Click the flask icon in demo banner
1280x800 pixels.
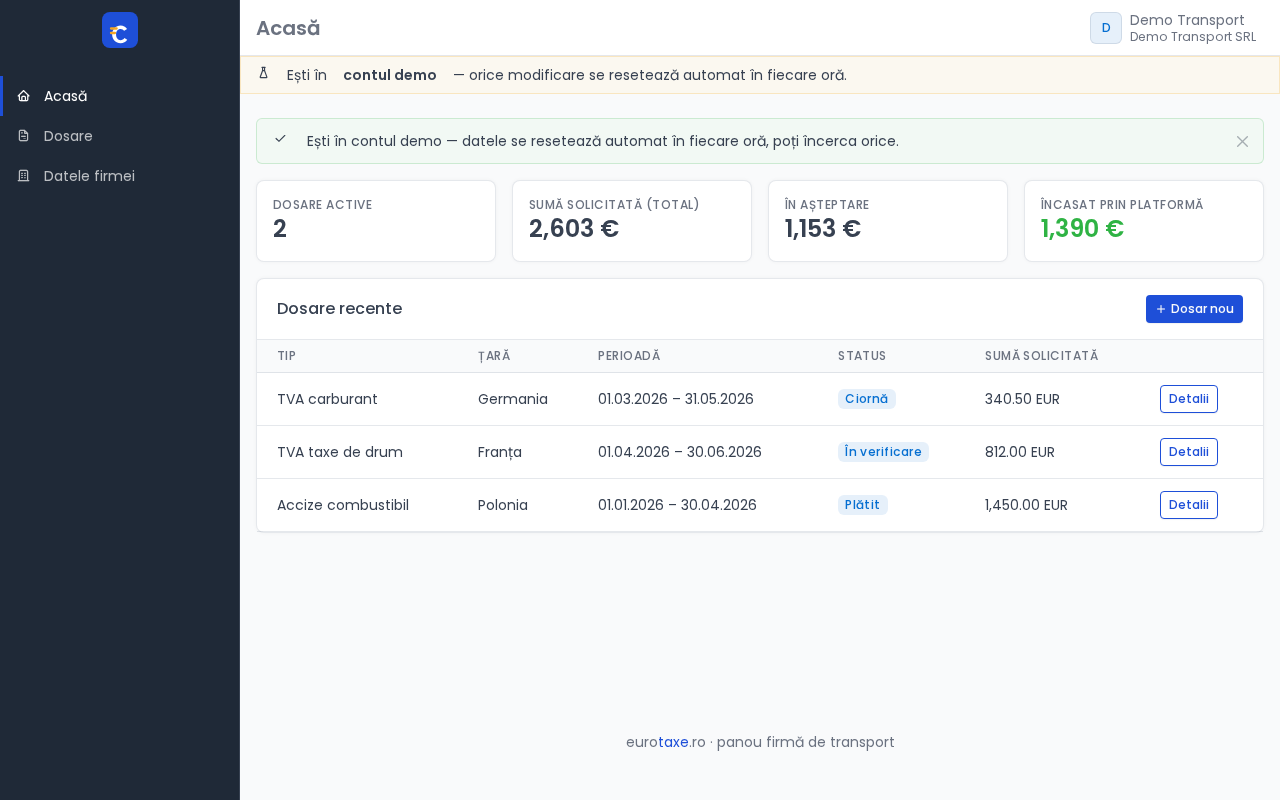pos(264,74)
